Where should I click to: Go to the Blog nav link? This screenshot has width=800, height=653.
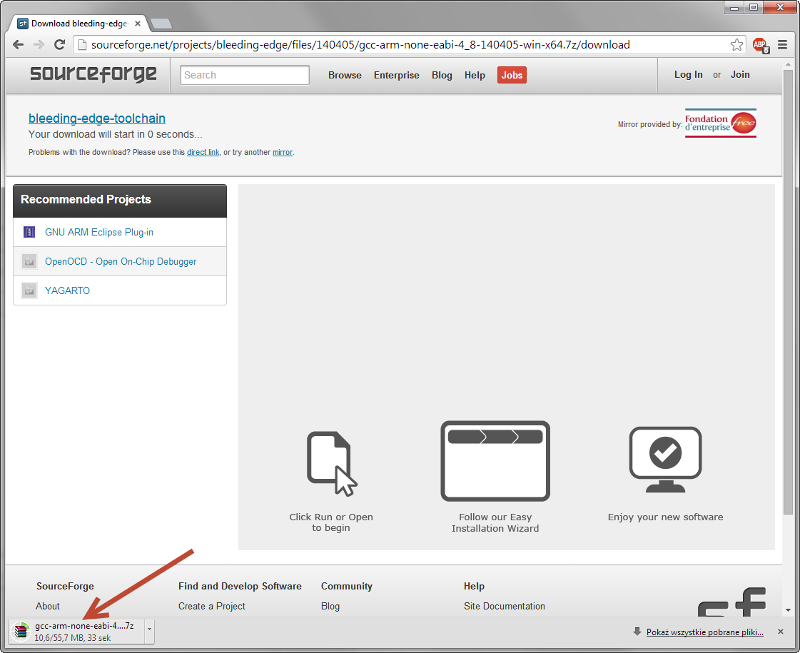[x=442, y=75]
